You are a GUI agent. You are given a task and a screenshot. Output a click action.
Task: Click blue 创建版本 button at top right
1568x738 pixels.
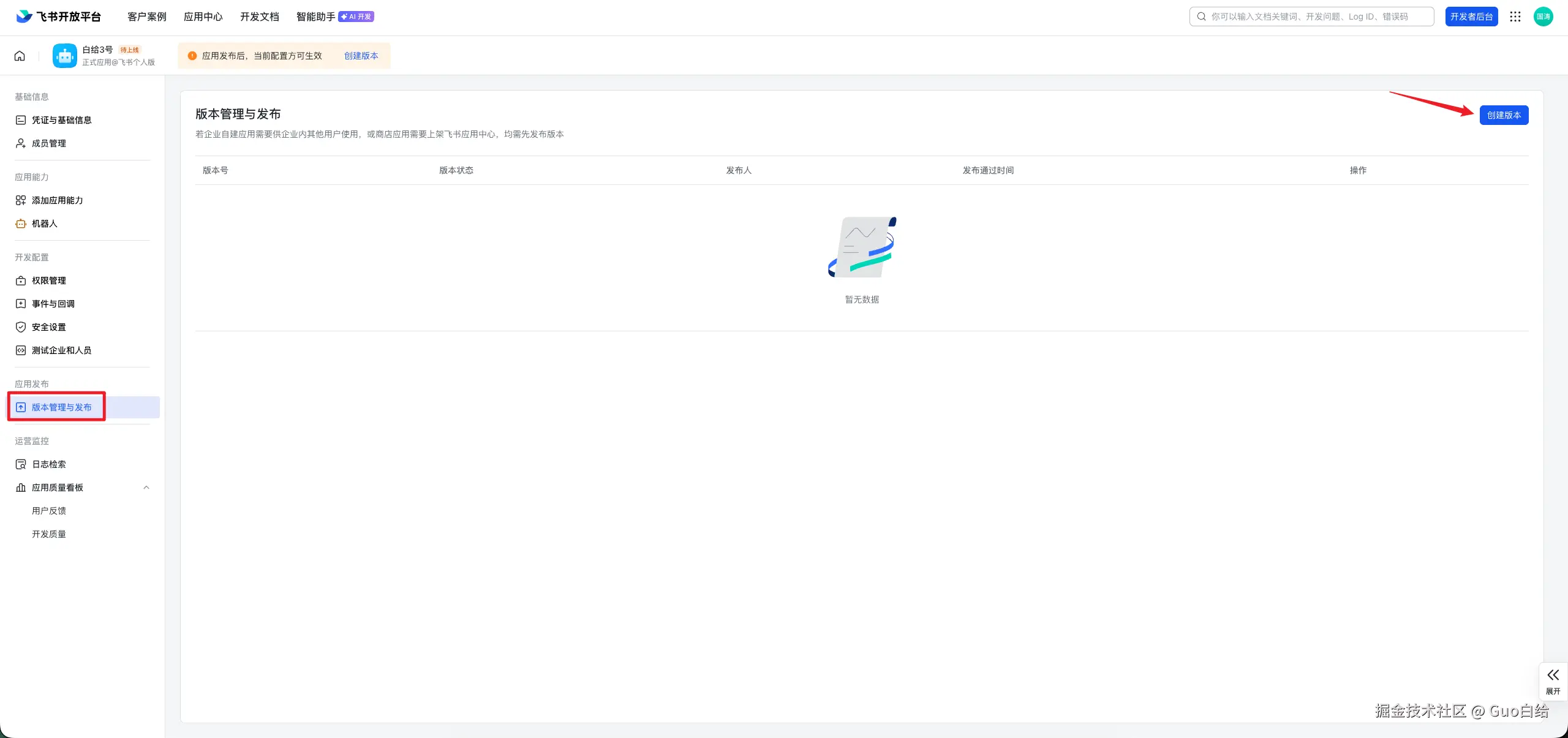click(1504, 115)
